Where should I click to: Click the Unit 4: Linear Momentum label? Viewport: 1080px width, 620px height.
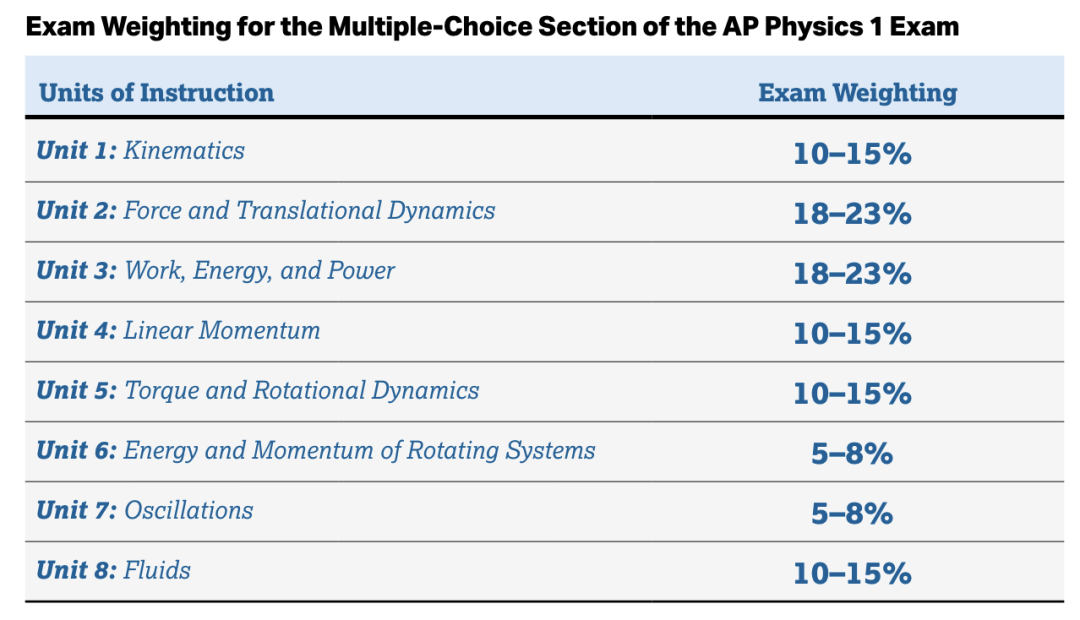(x=178, y=330)
